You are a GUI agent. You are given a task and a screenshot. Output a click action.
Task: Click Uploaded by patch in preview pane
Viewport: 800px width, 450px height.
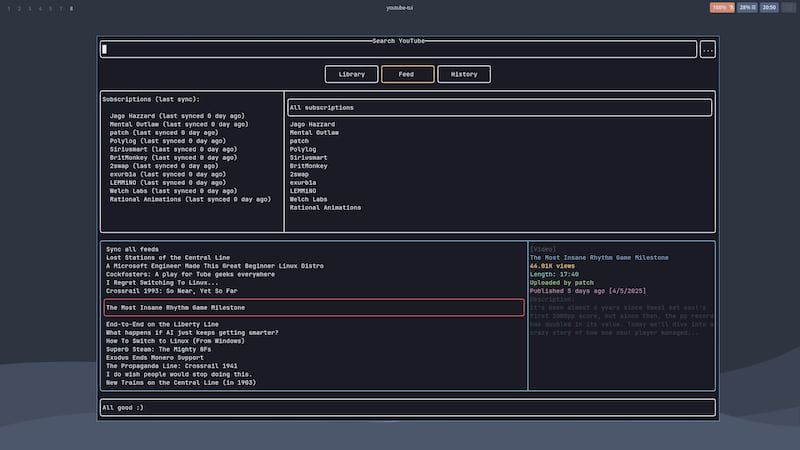[x=562, y=283]
